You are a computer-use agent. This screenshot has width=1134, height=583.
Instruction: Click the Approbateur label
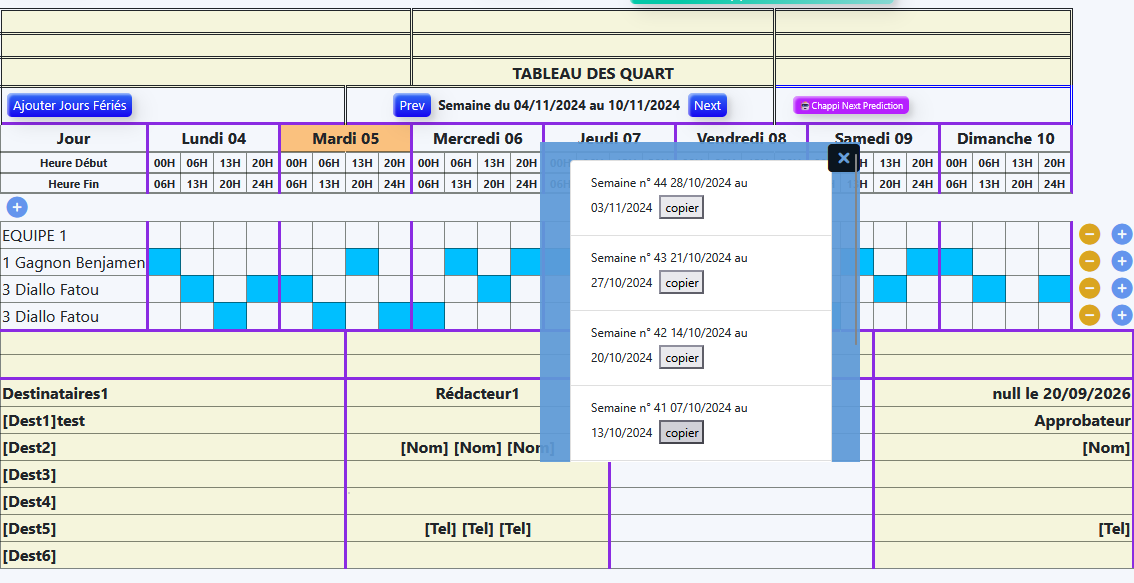pyautogui.click(x=1082, y=421)
